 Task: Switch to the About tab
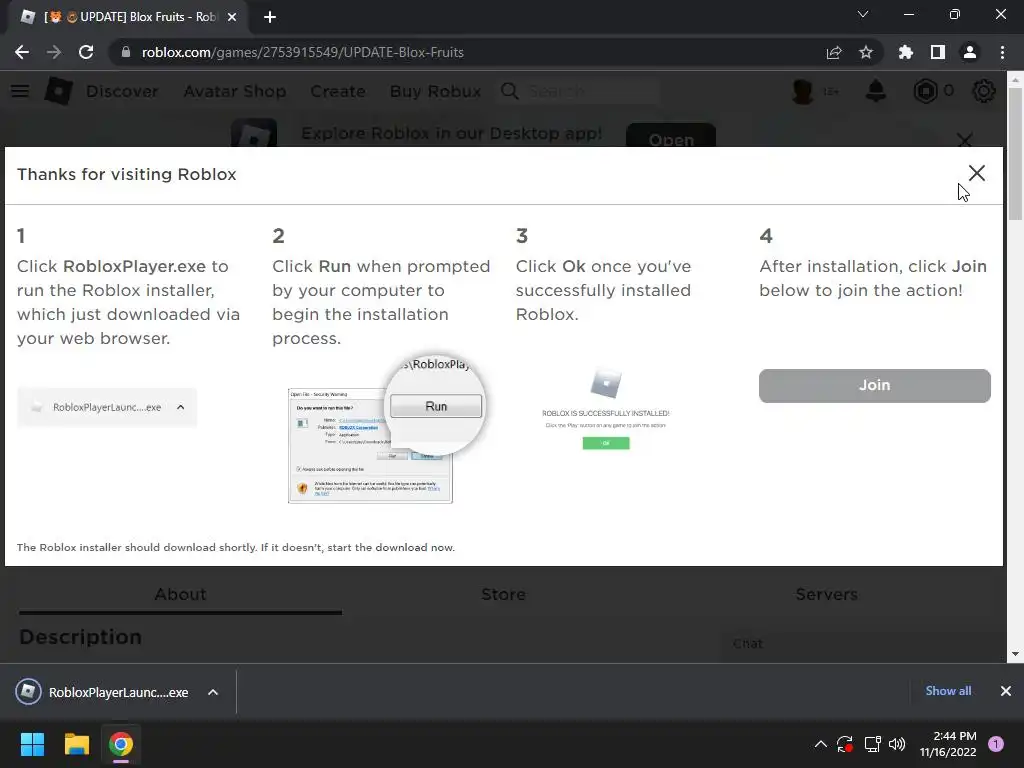(180, 594)
